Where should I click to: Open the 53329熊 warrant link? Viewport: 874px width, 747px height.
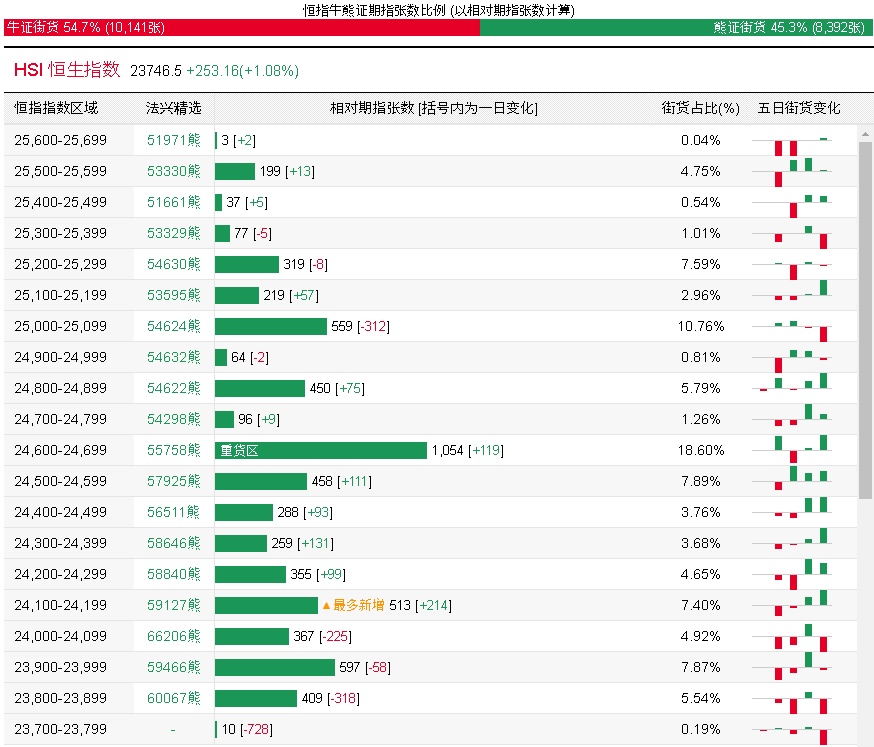point(173,233)
